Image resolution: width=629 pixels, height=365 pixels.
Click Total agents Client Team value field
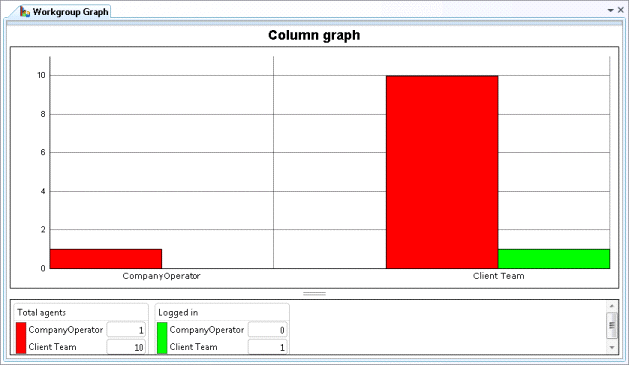[126, 347]
